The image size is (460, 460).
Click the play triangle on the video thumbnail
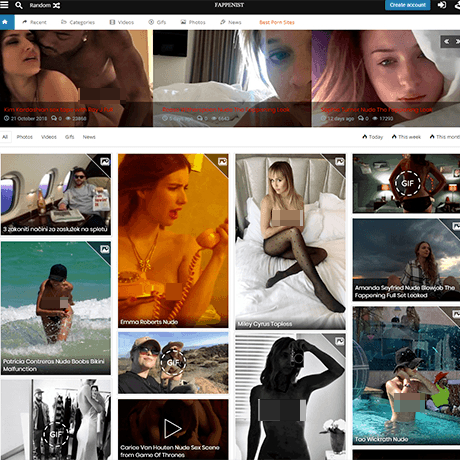click(x=173, y=428)
